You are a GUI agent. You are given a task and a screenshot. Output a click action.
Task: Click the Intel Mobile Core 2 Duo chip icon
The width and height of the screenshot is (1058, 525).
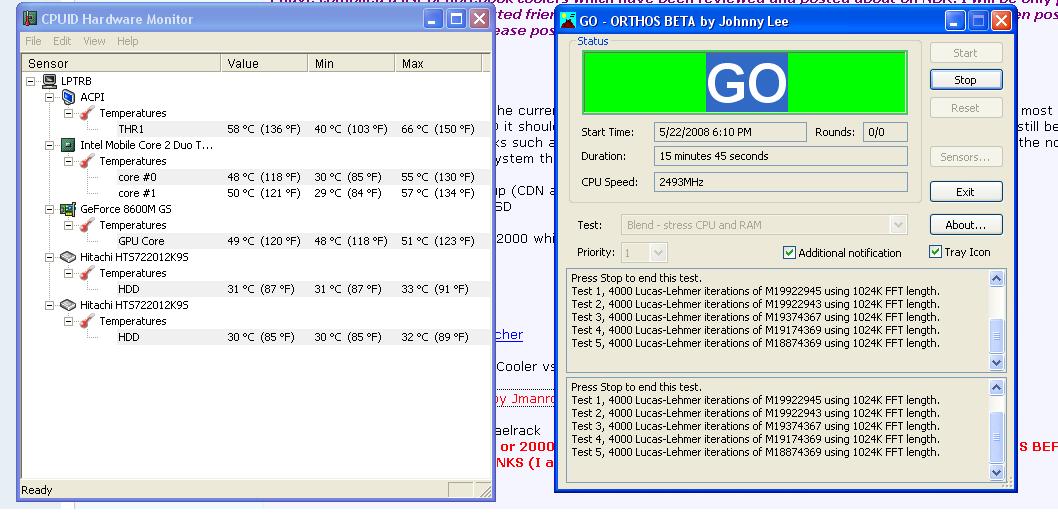(67, 145)
